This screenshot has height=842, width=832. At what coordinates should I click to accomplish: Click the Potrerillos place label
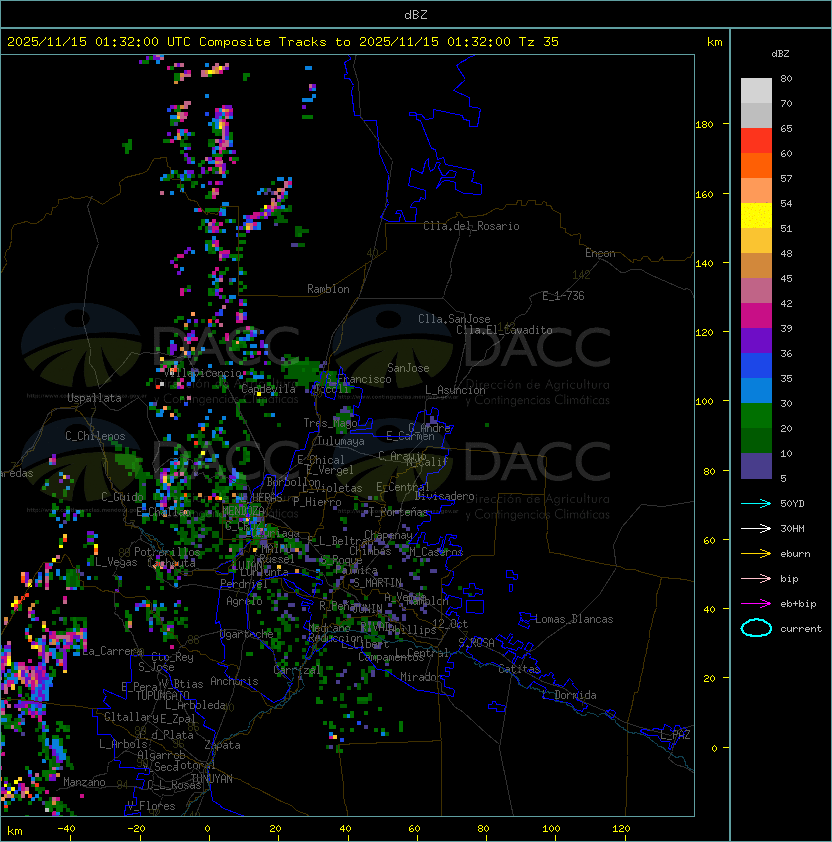pyautogui.click(x=167, y=552)
